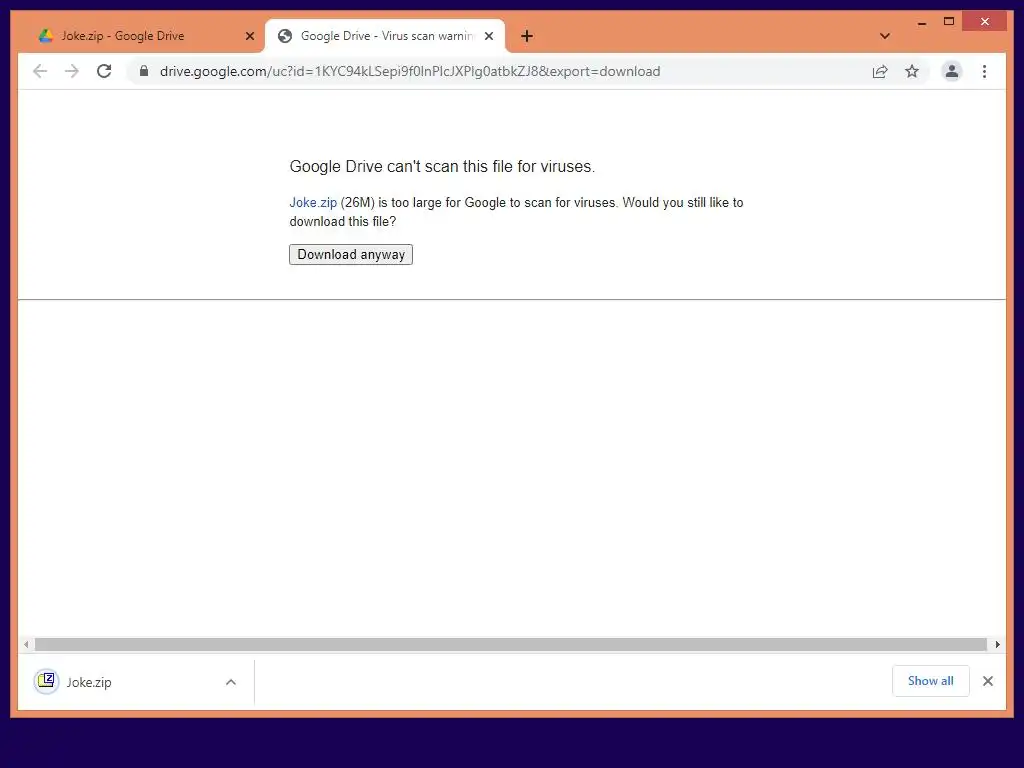
Task: Click the URL in the address bar
Action: (410, 71)
